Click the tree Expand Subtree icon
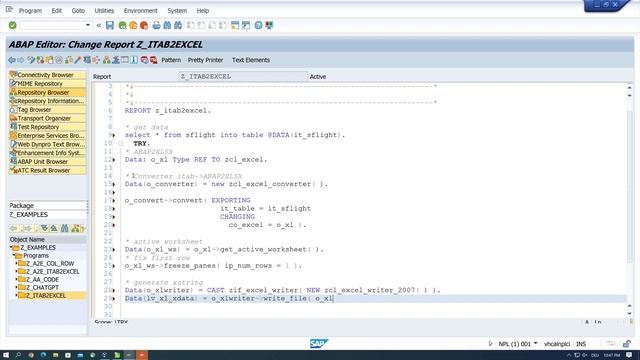Screen dimensions: 640x360 [x=44, y=229]
